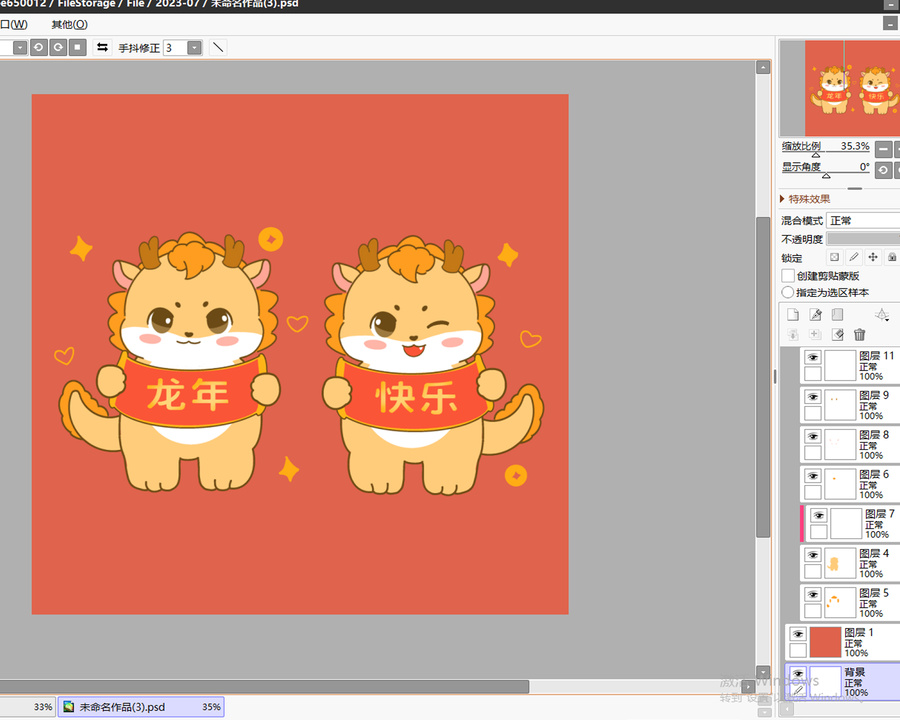Image resolution: width=900 pixels, height=720 pixels.
Task: Open the dropdown left of the rotate buttons
Action: [x=20, y=47]
